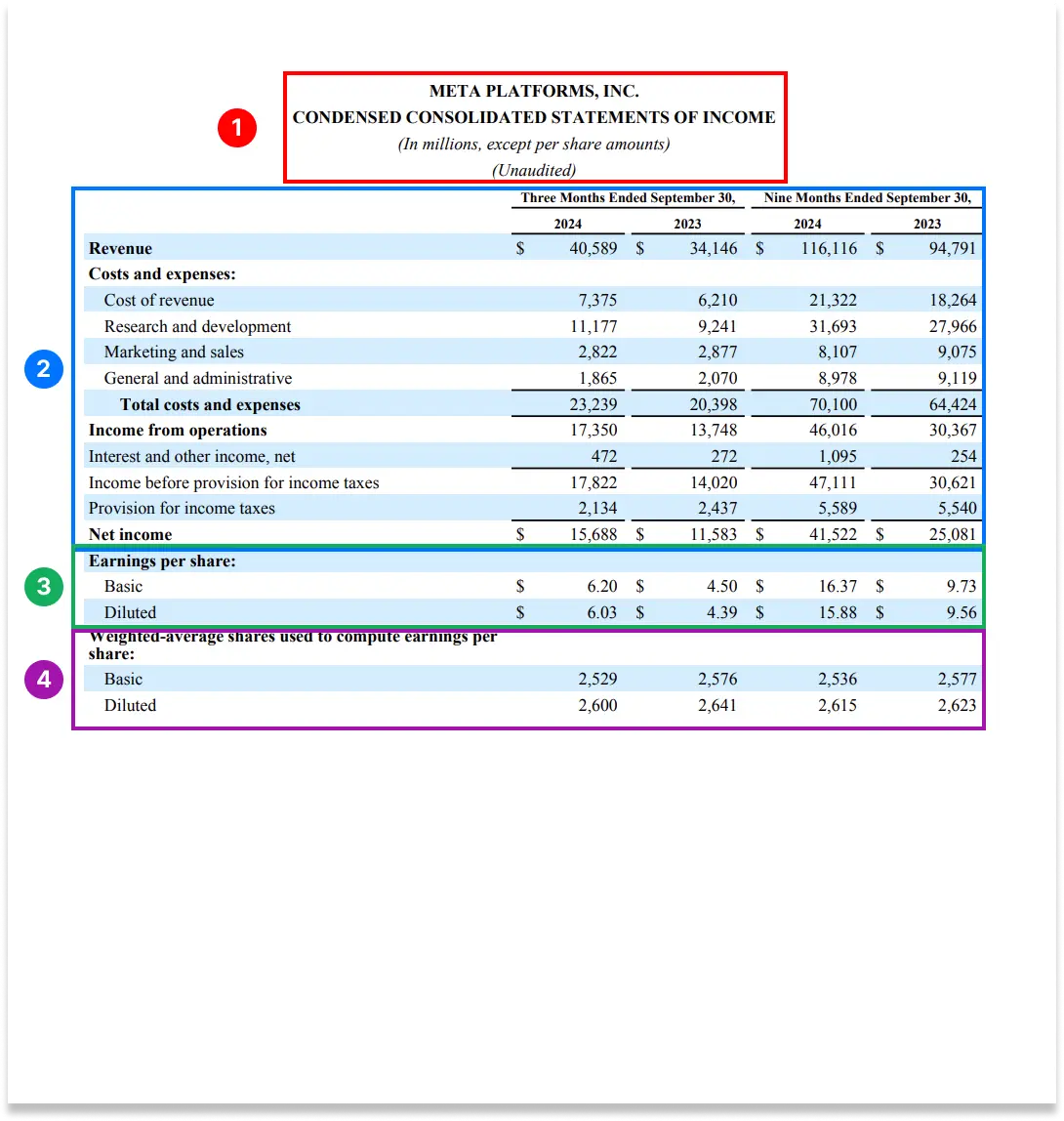Screen dimensions: 1064x1121
Task: Select the purple number 4 badge
Action: pyautogui.click(x=45, y=679)
